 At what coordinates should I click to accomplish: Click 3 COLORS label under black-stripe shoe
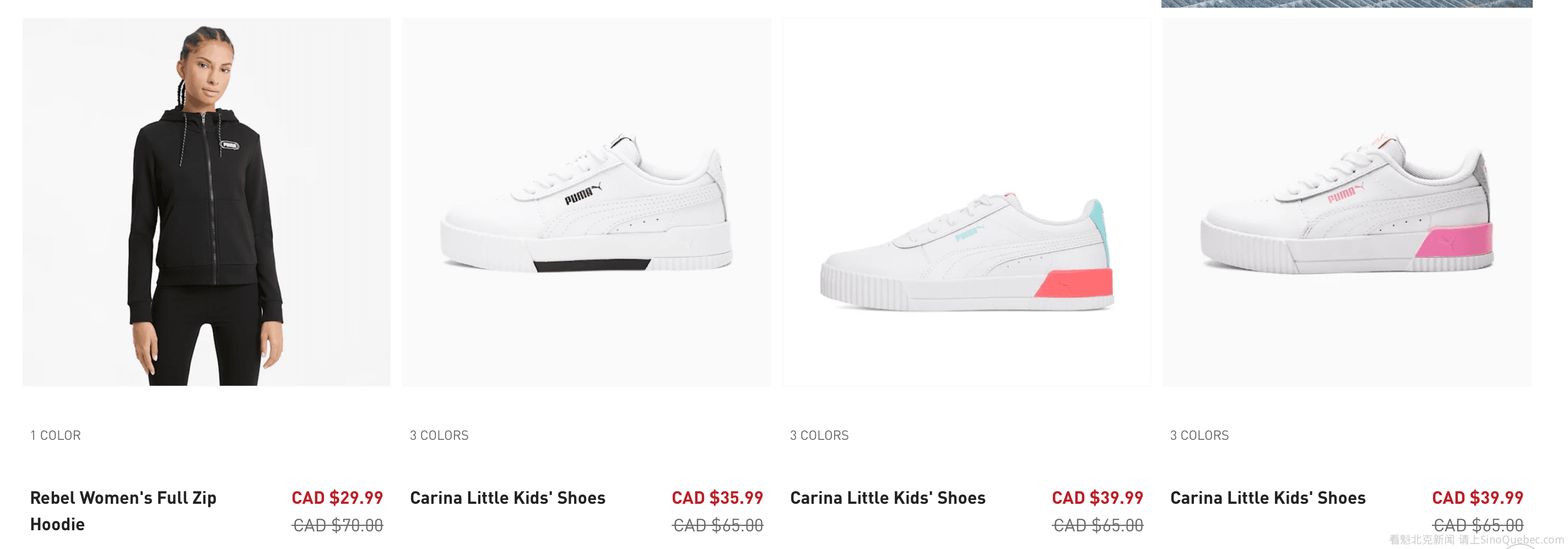tap(439, 435)
